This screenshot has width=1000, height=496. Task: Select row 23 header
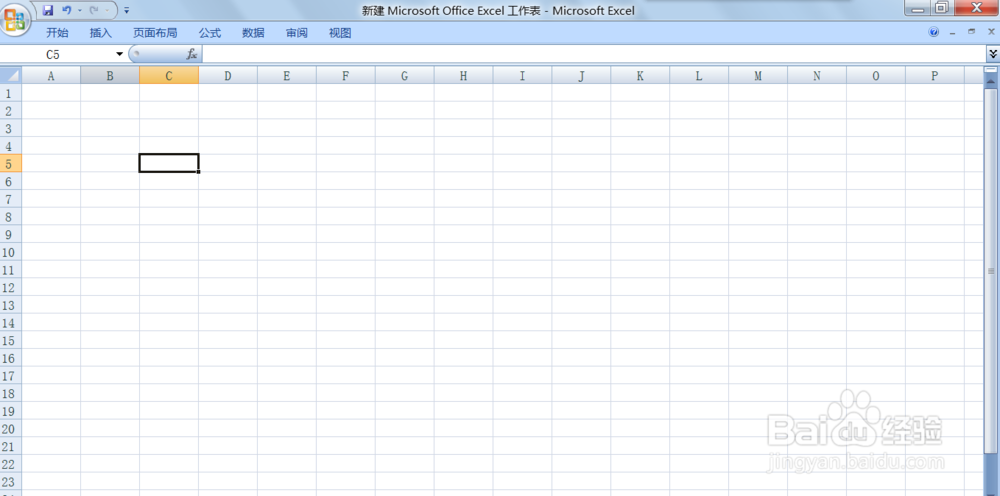point(11,481)
